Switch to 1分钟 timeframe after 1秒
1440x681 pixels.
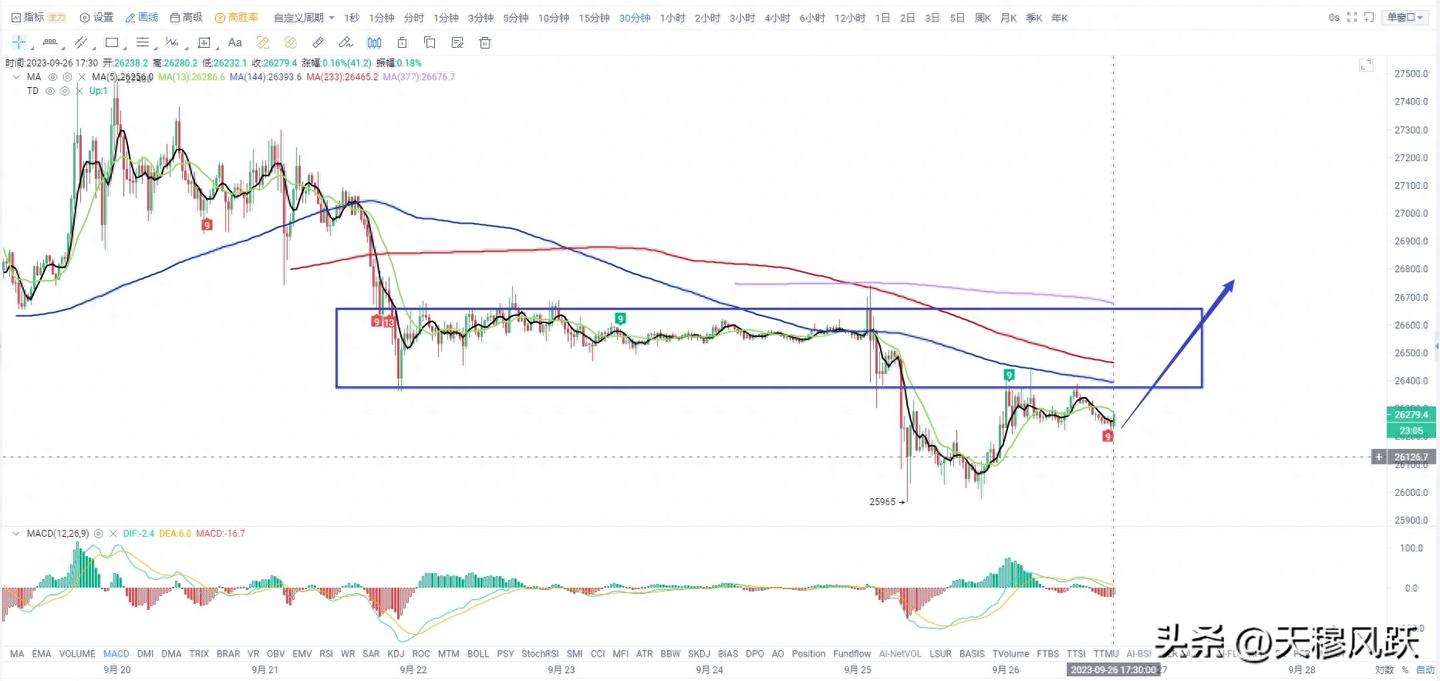[x=382, y=18]
